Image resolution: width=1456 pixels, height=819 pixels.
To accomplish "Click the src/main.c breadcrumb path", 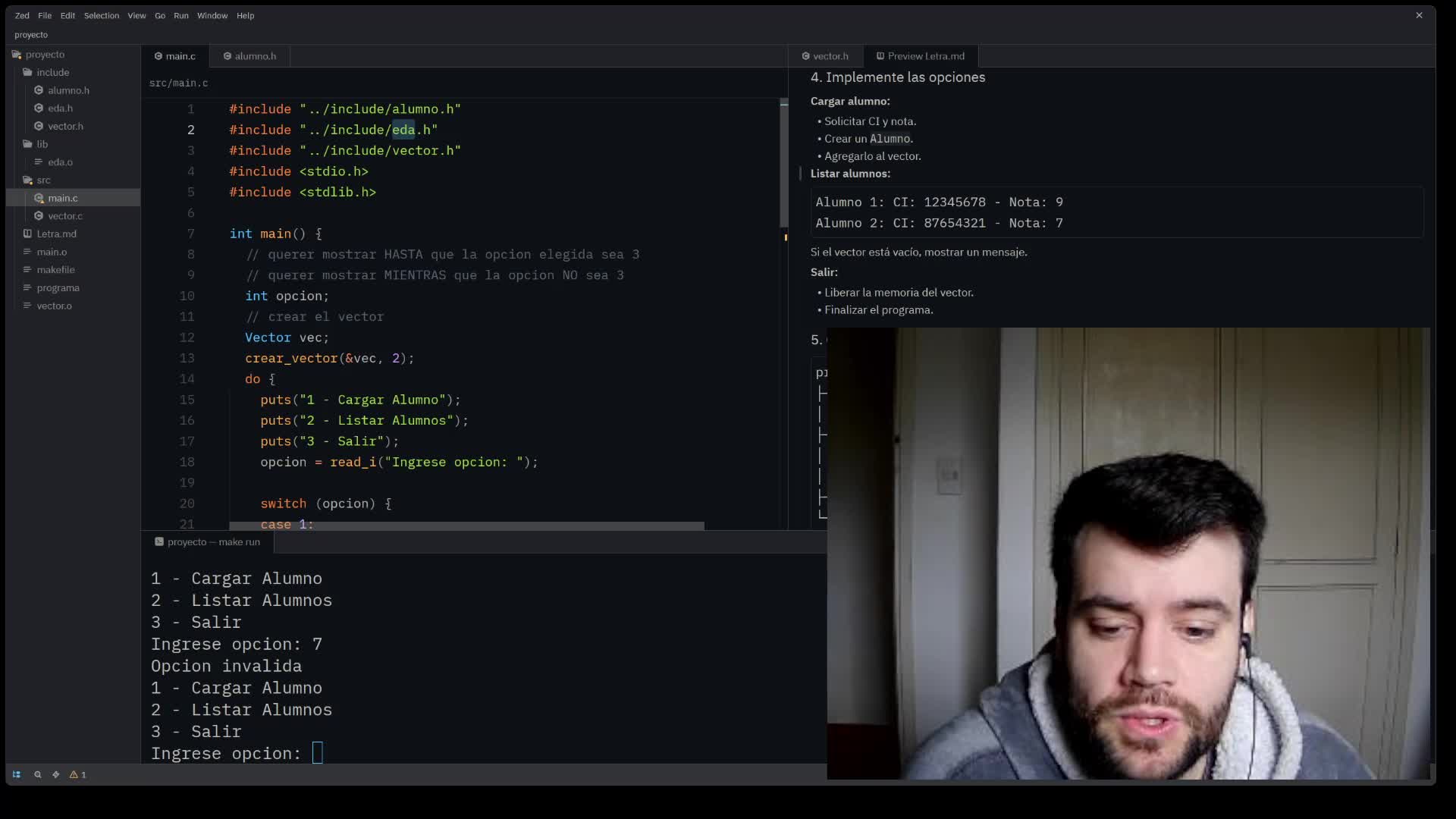I will pos(178,83).
